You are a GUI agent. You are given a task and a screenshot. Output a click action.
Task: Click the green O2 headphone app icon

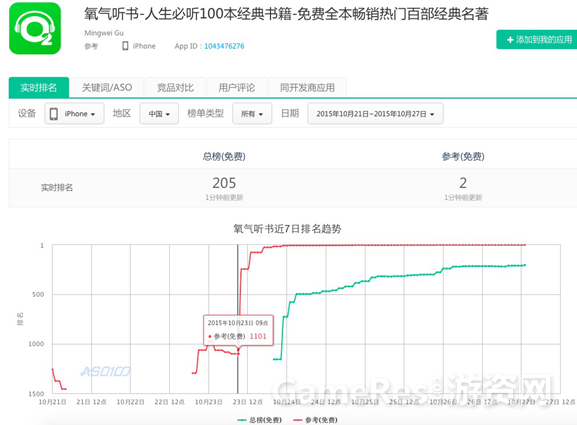point(35,28)
